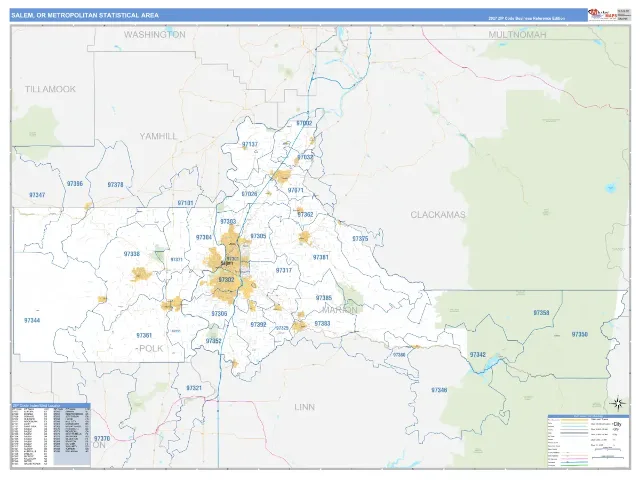
Task: Click ZIP code 97306 label
Action: click(x=219, y=314)
